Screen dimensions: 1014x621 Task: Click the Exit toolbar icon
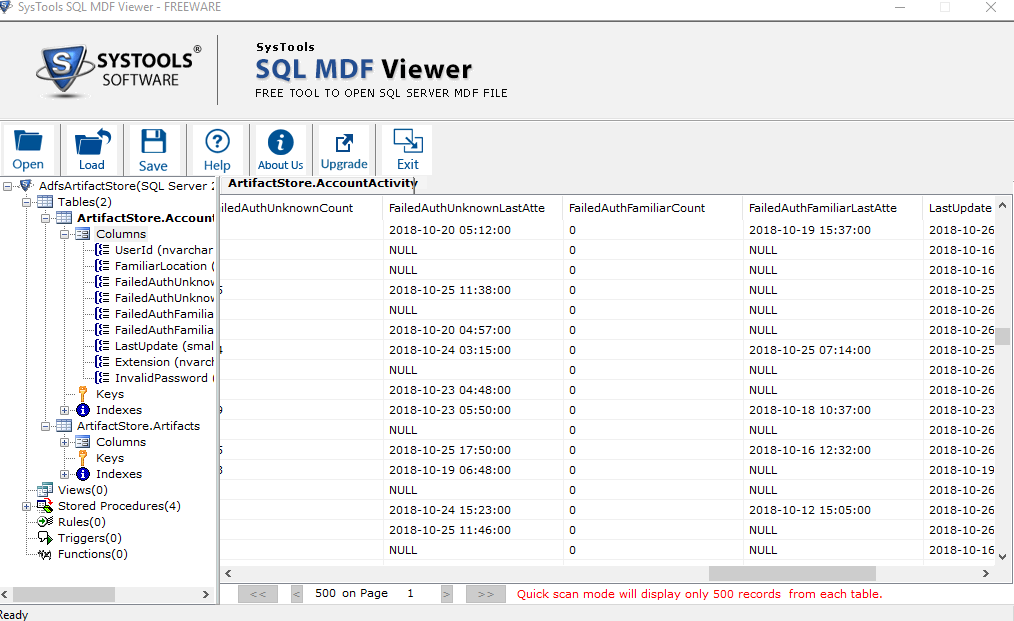pos(408,141)
